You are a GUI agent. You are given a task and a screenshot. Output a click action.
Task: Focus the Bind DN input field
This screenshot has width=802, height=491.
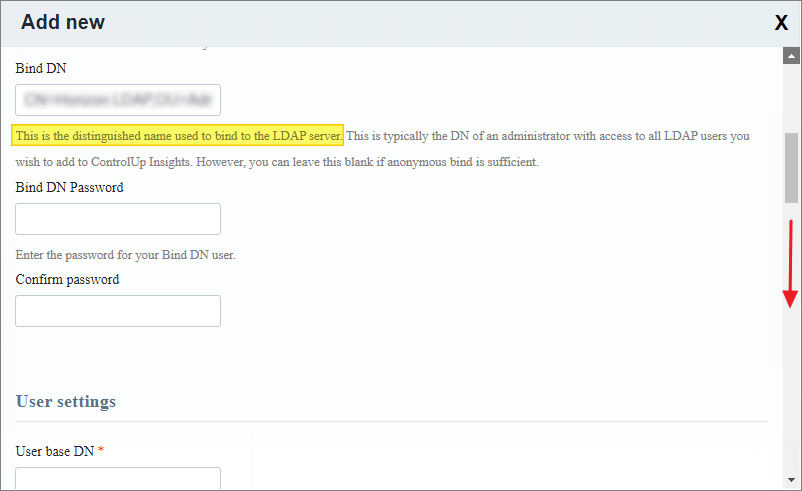coord(118,100)
